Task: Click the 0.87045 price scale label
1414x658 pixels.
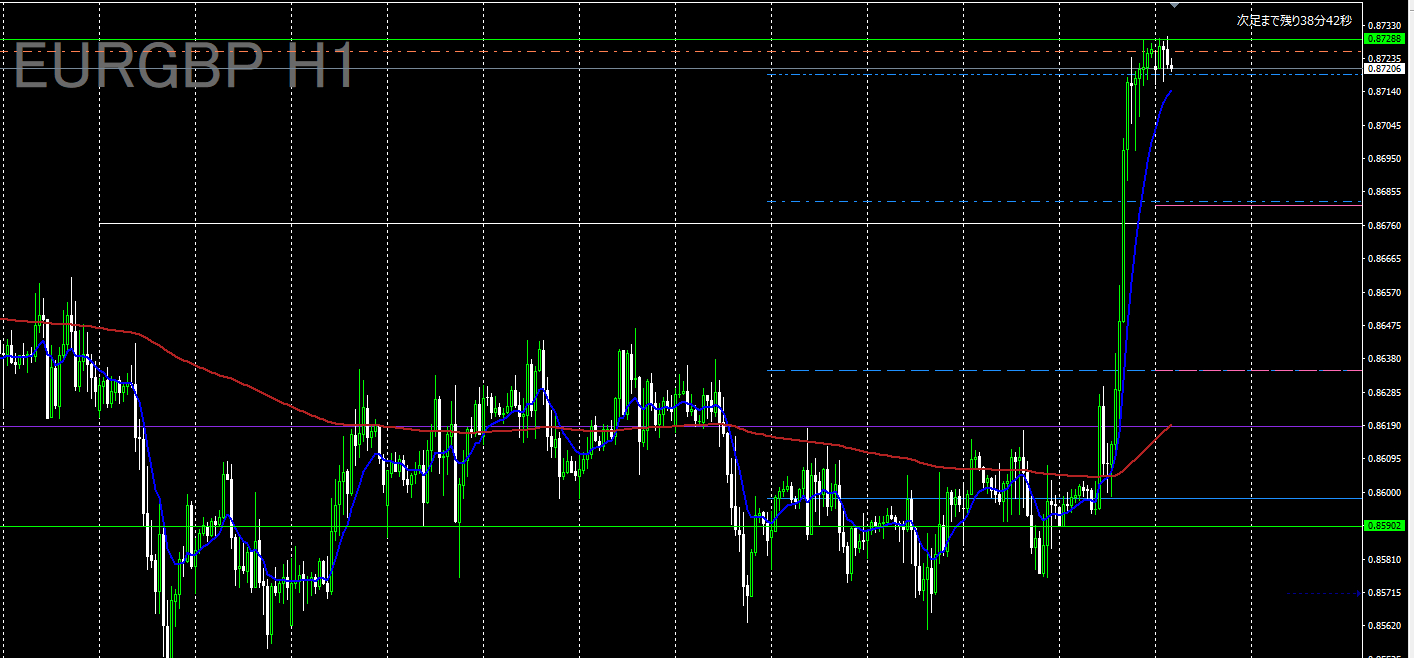Action: 1385,126
